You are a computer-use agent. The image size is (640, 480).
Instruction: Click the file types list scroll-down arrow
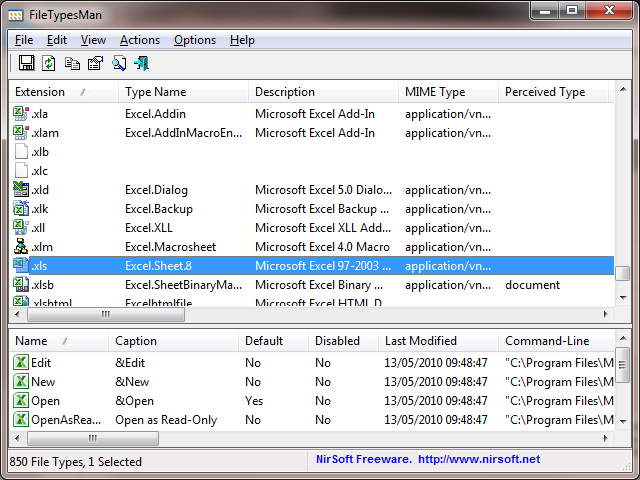[x=623, y=298]
